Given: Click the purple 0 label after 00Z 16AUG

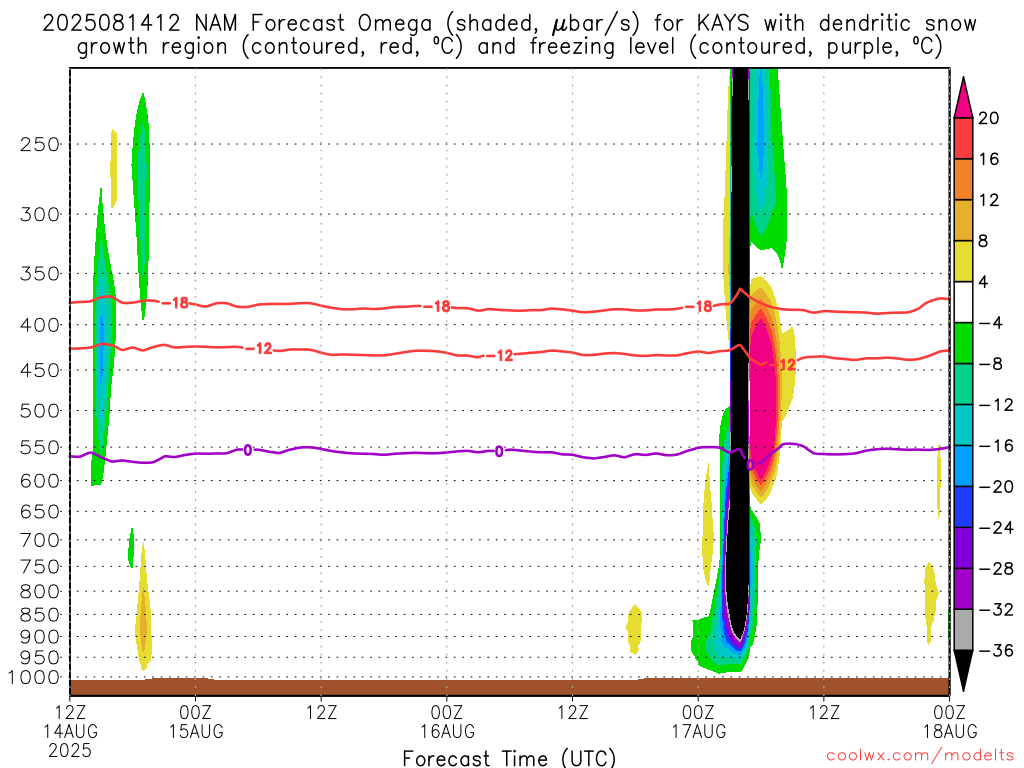Looking at the screenshot, I should [x=499, y=451].
